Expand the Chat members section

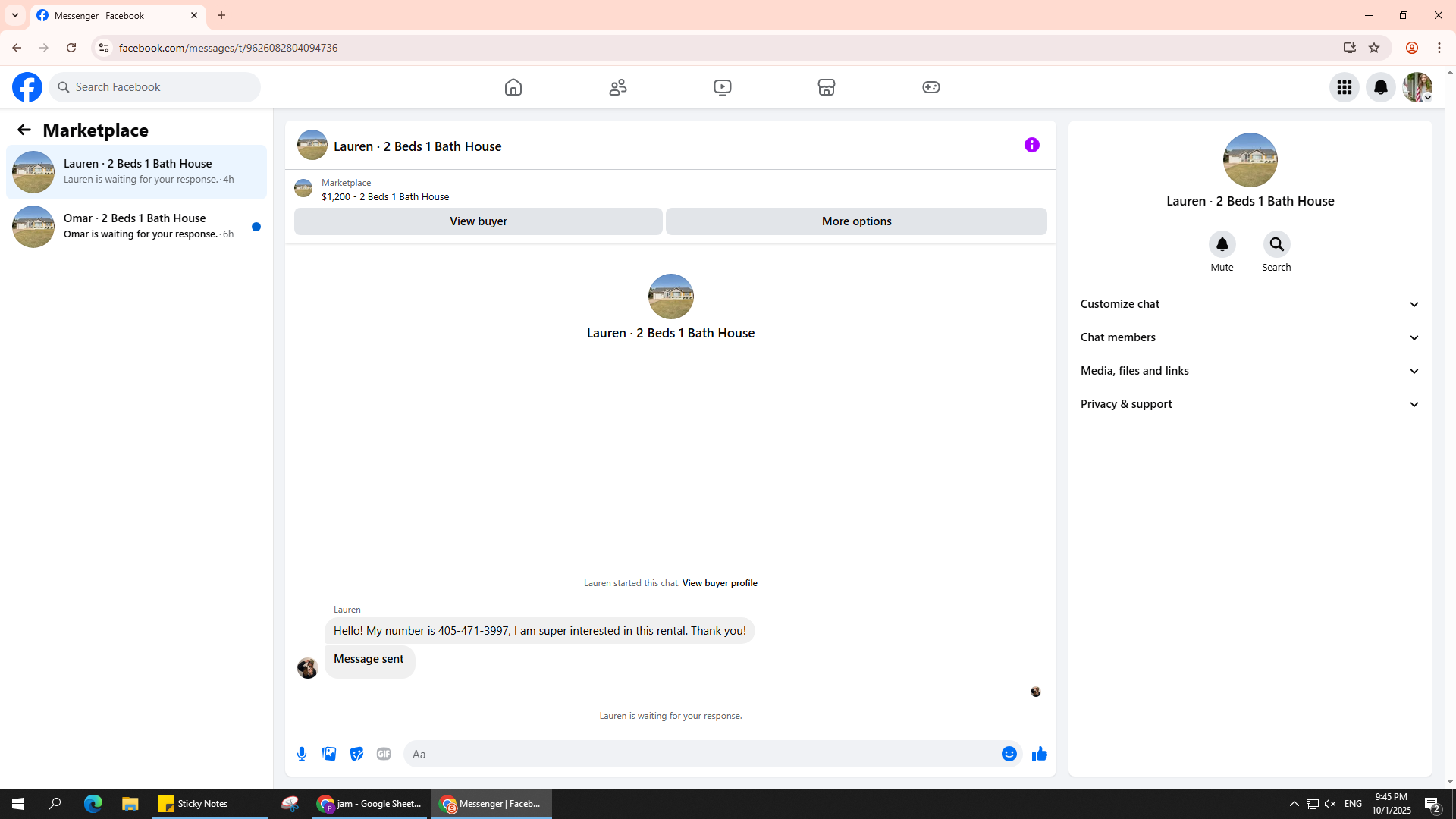pyautogui.click(x=1250, y=337)
